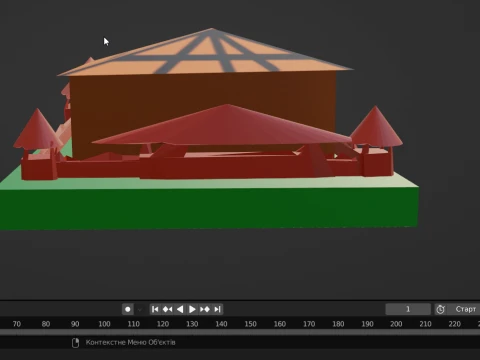
Task: Click frame 100 on the timeline ruler
Action: [x=104, y=324]
